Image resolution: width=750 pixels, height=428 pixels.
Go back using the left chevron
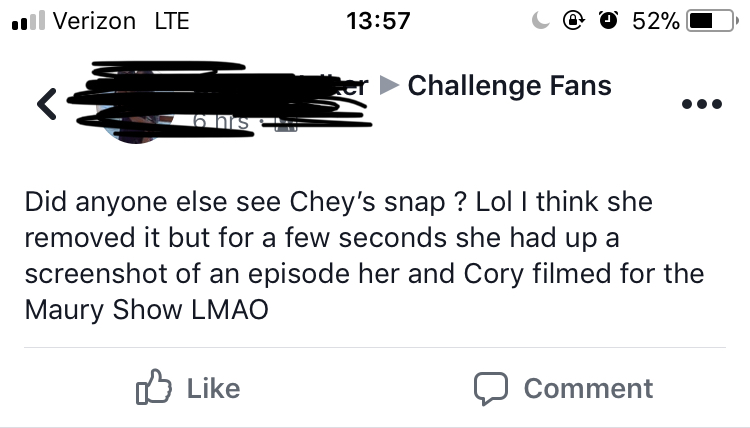47,104
